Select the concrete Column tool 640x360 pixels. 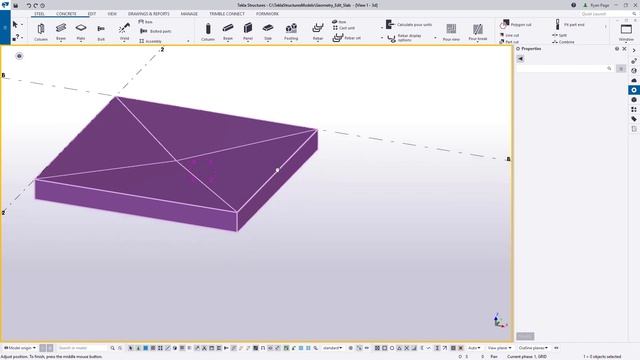click(x=208, y=32)
